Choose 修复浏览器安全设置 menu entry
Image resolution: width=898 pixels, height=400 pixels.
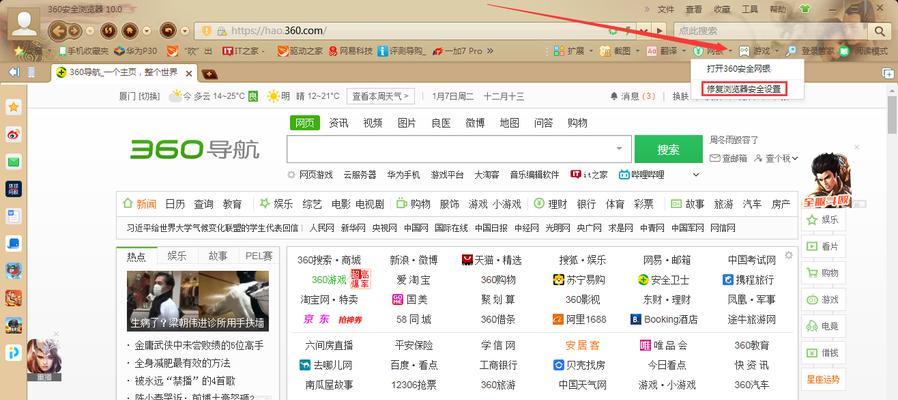coord(744,89)
